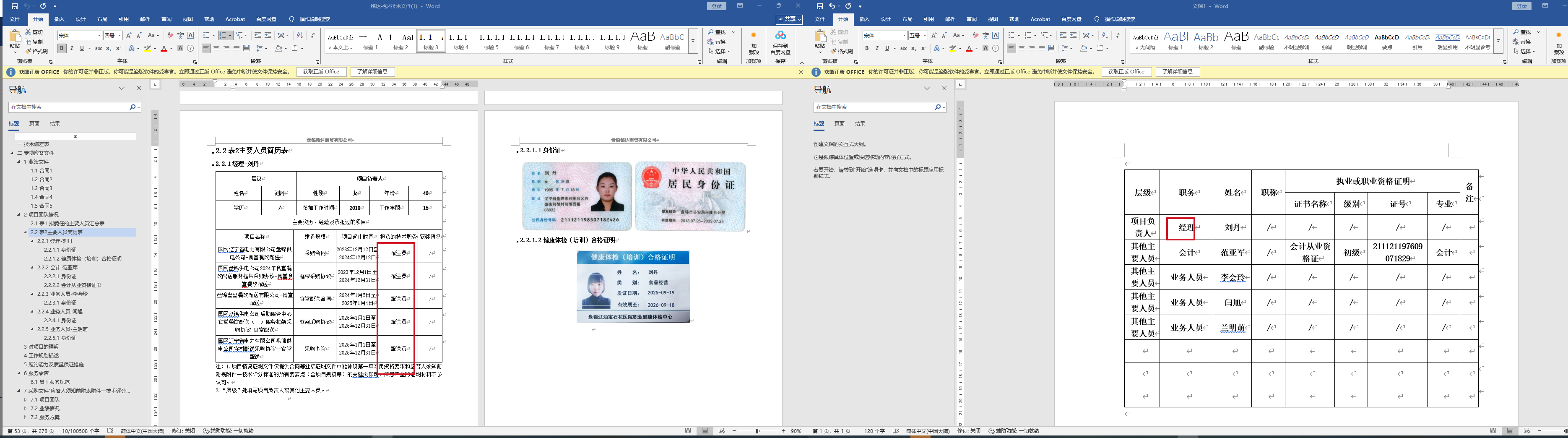The width and height of the screenshot is (1568, 438).
Task: Toggle Italic in the right Word window
Action: (x=877, y=49)
